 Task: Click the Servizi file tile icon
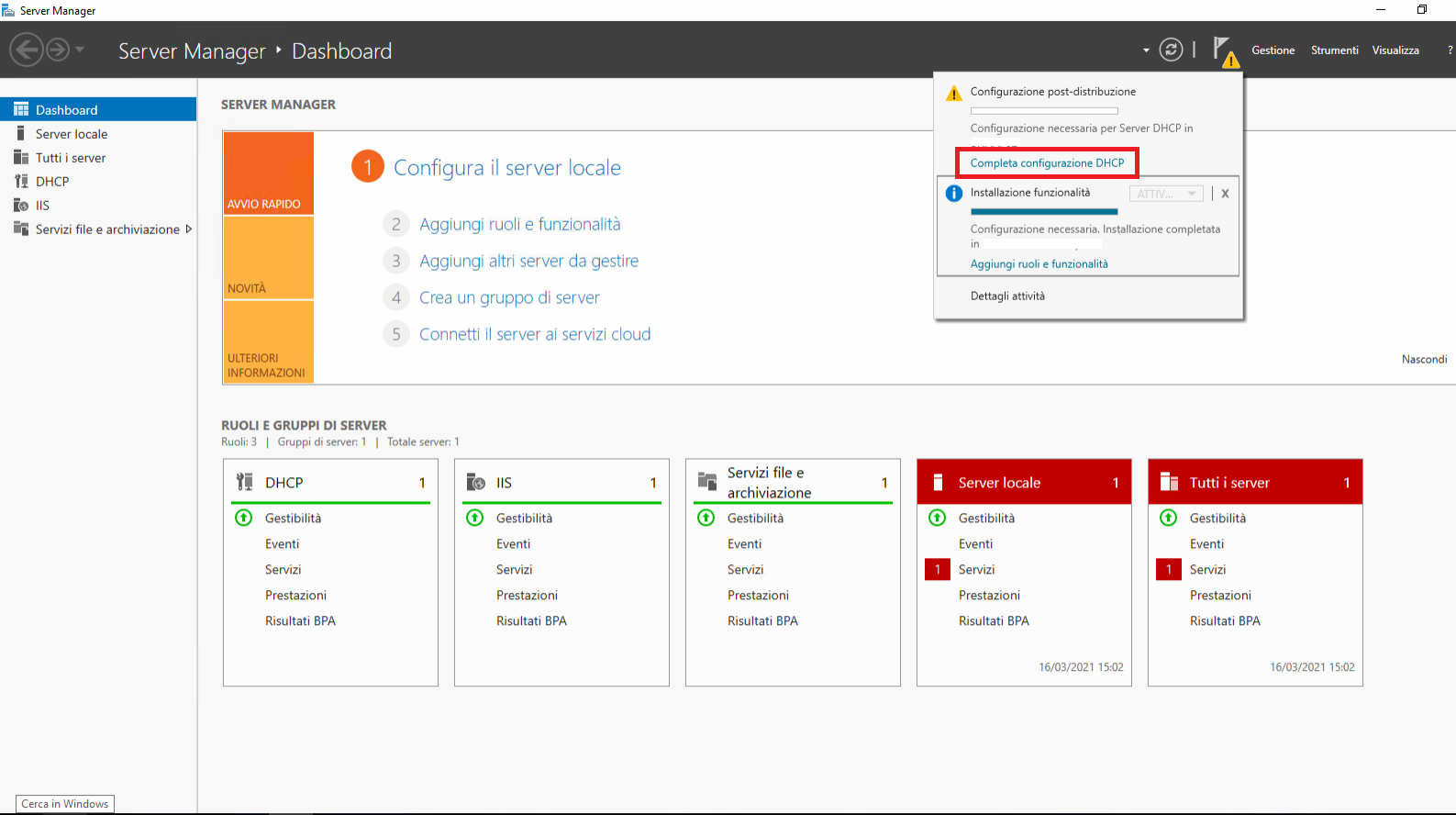(706, 482)
